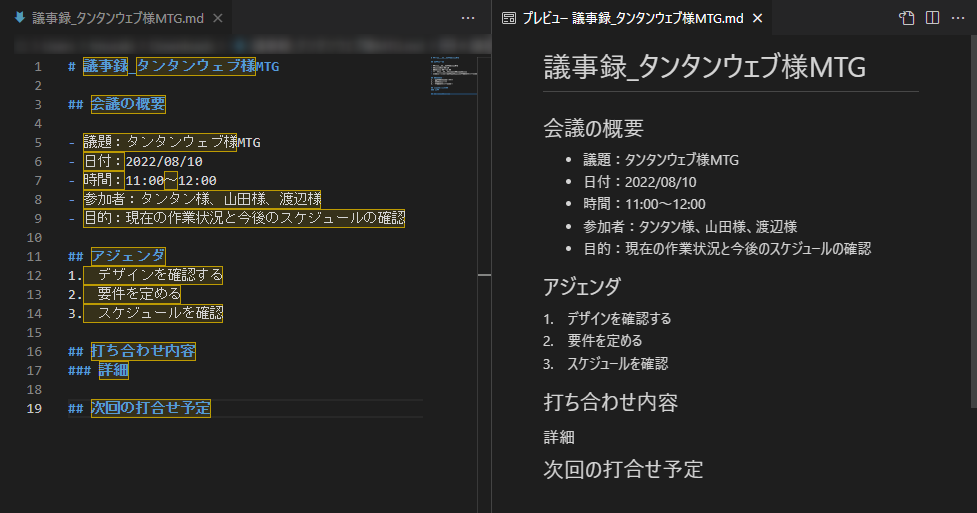This screenshot has height=513, width=977.
Task: Click 次回の打合せ予定 heading in the preview
Action: [623, 469]
